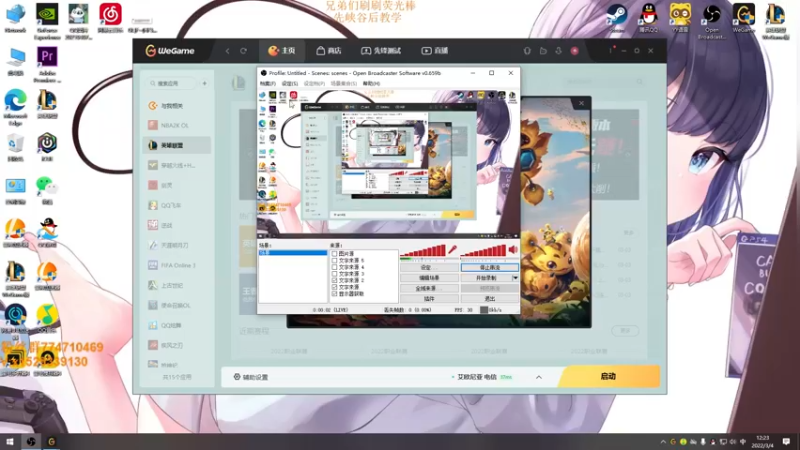Select 天涯明月刀 in WeGame sidebar
Screen dimensions: 800x450
click(177, 245)
